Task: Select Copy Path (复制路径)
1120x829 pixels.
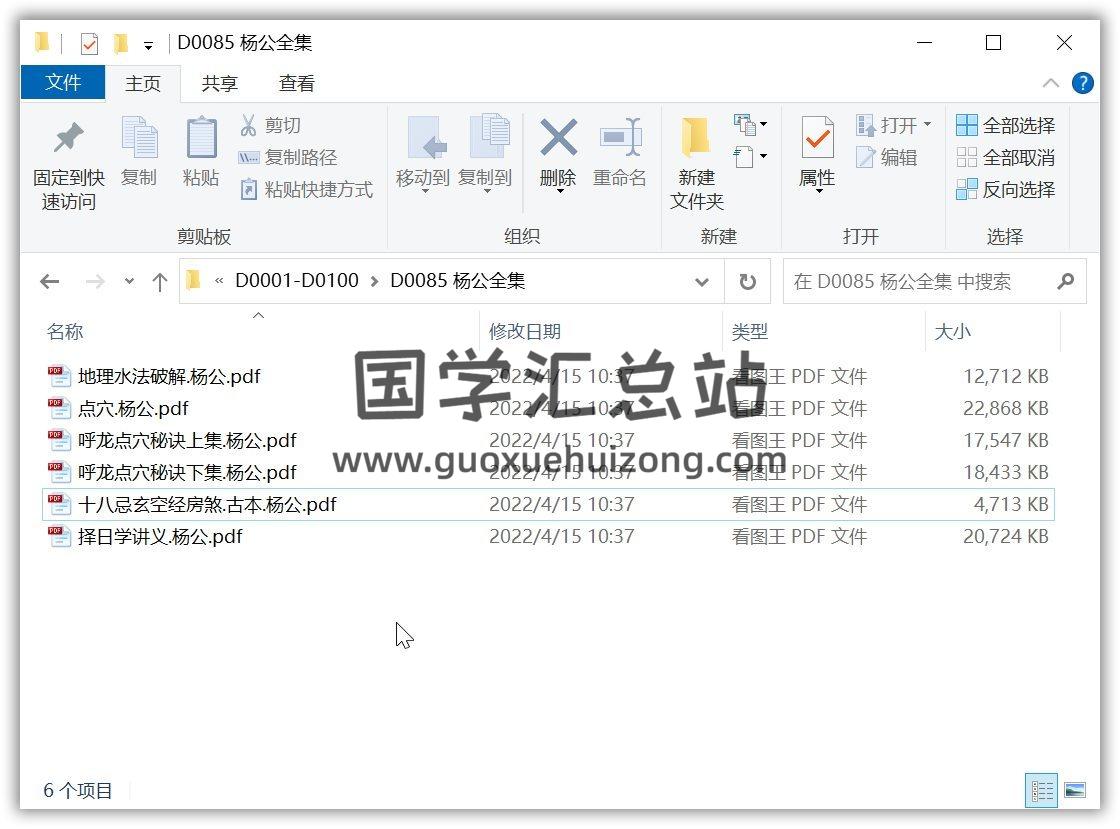Action: point(287,158)
